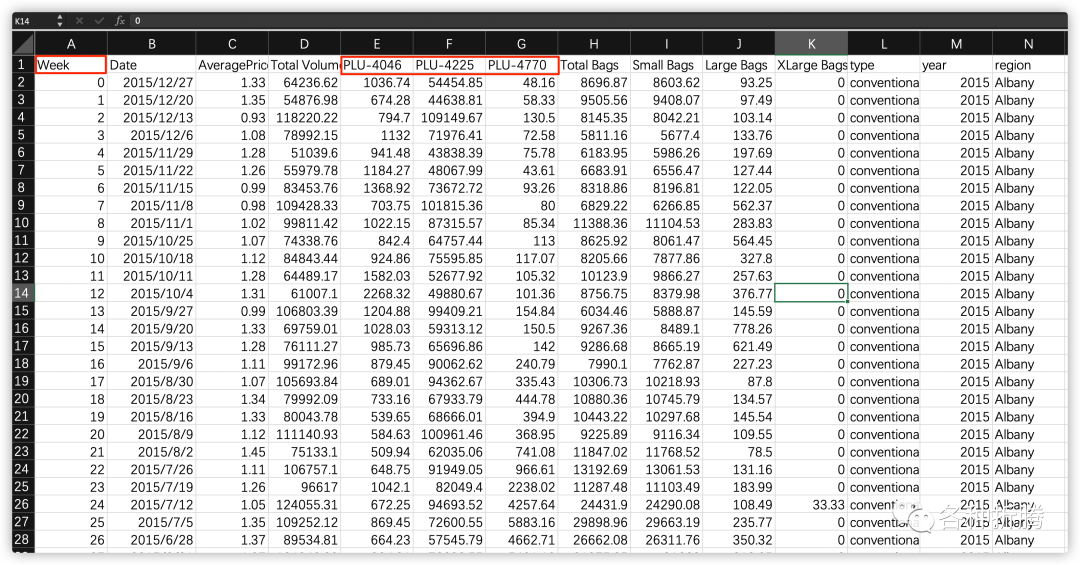Click the 'Total Volume' header cell
Viewport: 1080px width, 565px height.
click(304, 65)
